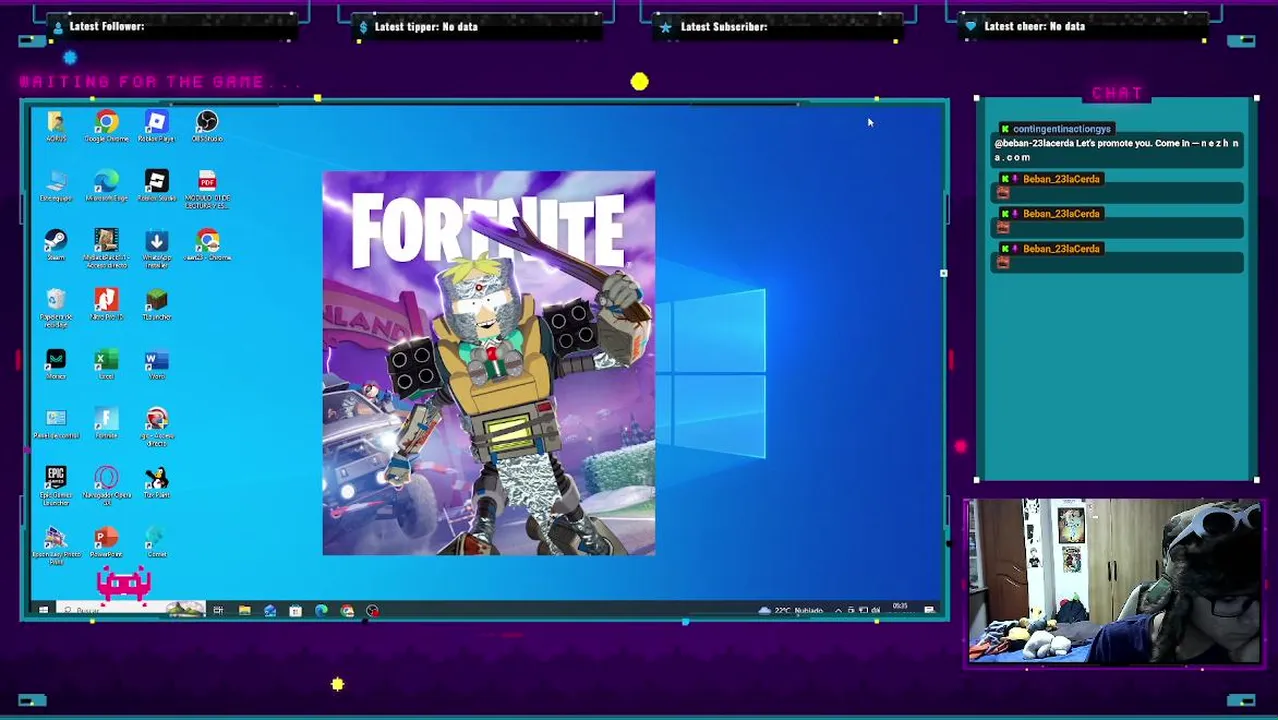The height and width of the screenshot is (720, 1278).
Task: Open the Chrome profile shortcut with avatar
Action: [x=207, y=245]
